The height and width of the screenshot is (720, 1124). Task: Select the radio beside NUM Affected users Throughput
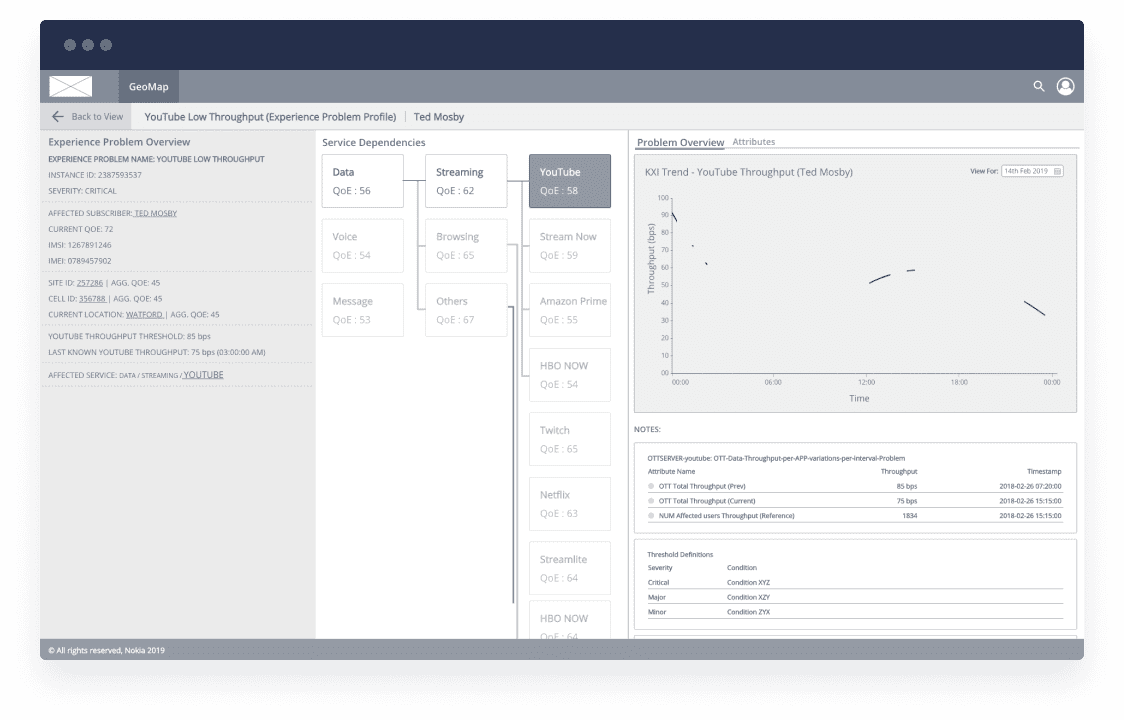coord(651,515)
